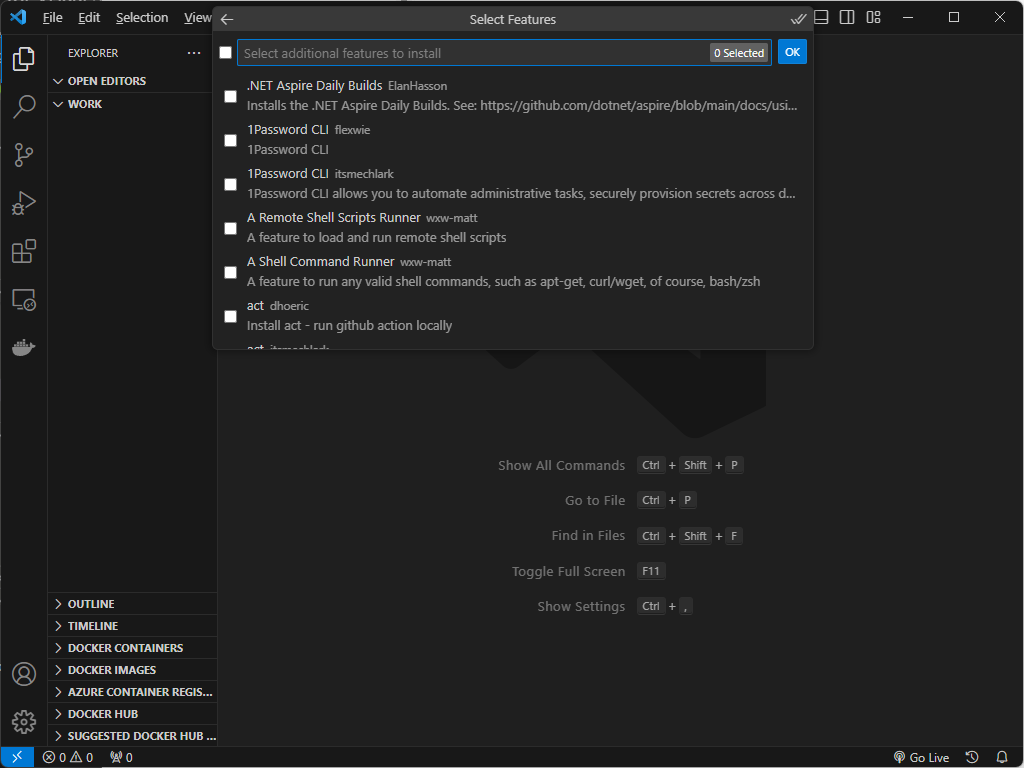
Task: Open the notifications bell icon
Action: [1002, 757]
